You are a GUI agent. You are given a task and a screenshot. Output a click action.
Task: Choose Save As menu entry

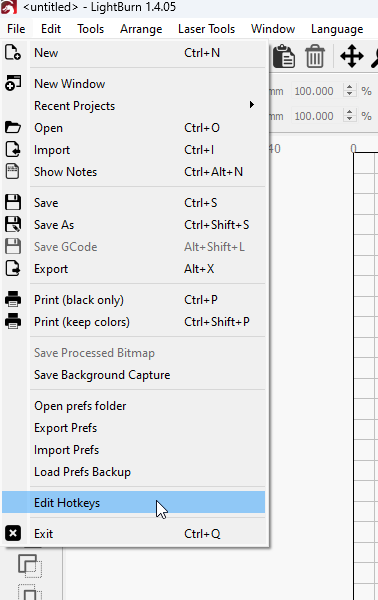click(134, 224)
